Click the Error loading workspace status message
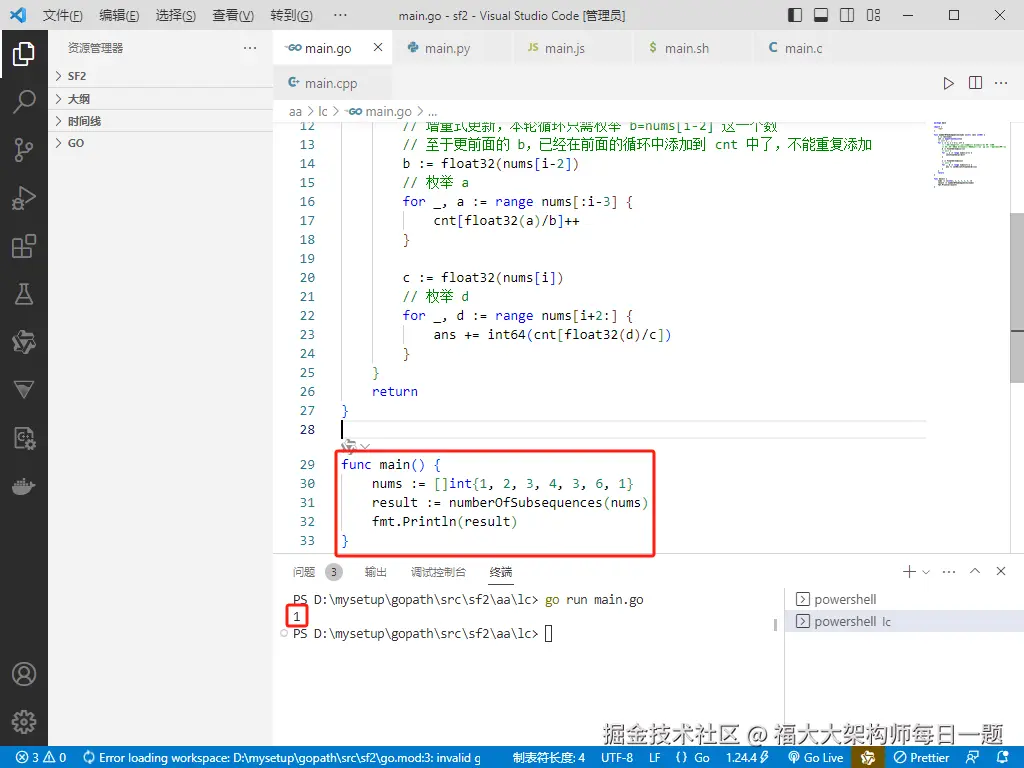1024x768 pixels. tap(282, 758)
